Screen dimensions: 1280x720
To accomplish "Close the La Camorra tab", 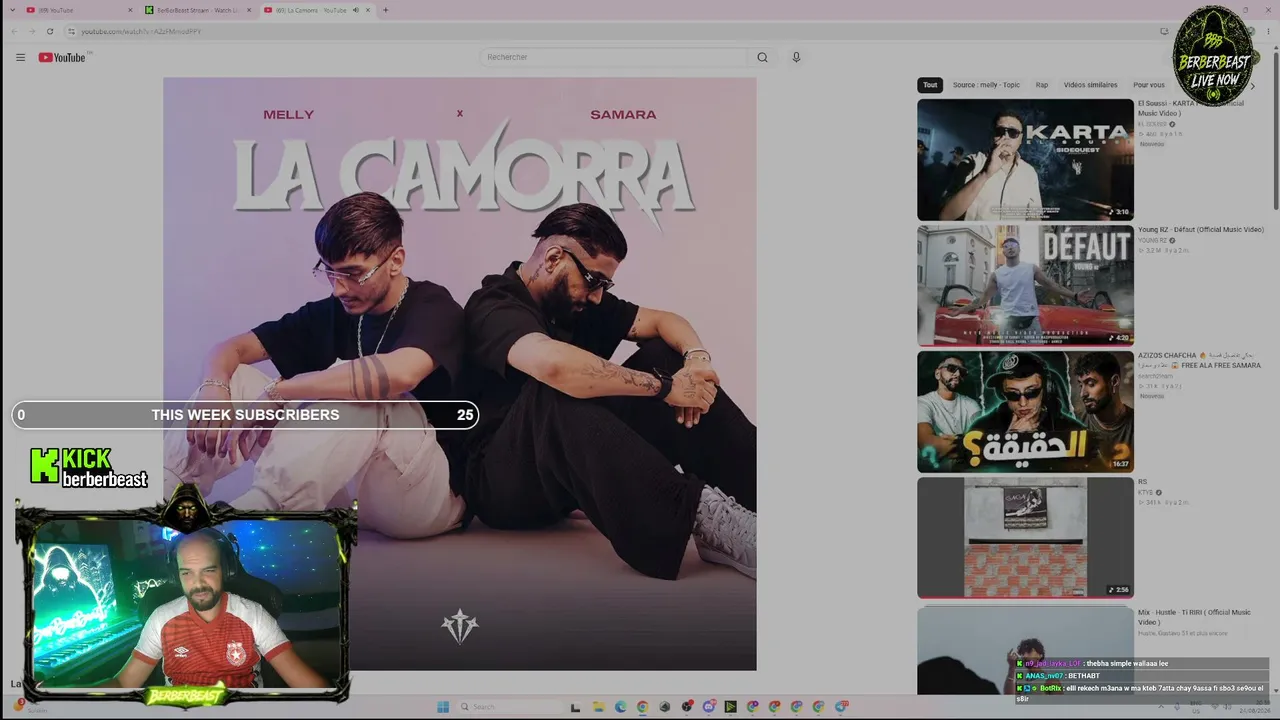I will (x=368, y=10).
